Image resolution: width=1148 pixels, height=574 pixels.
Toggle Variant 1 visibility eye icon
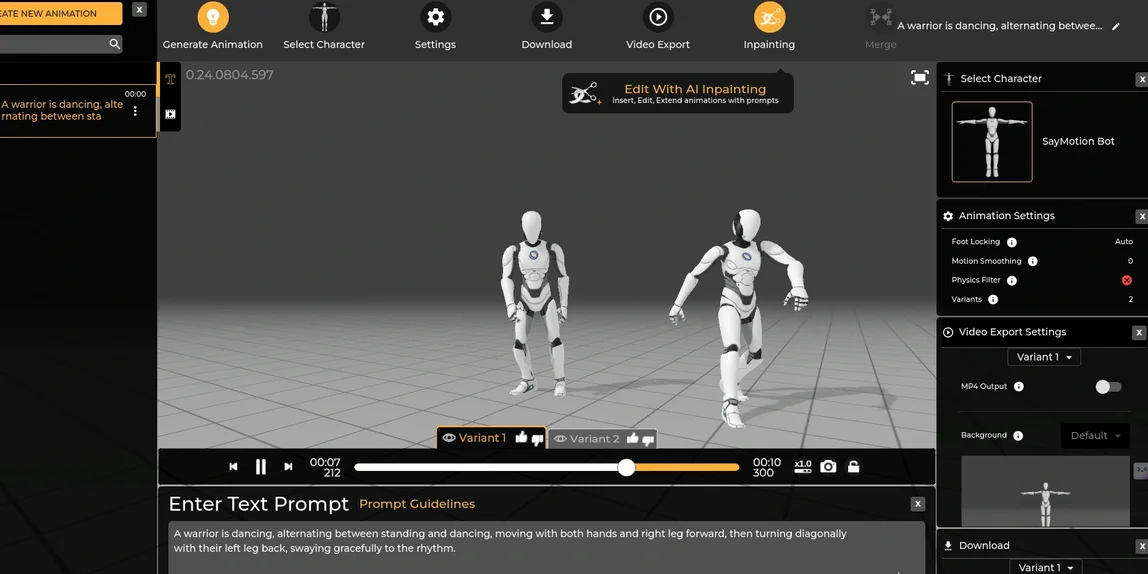point(449,438)
